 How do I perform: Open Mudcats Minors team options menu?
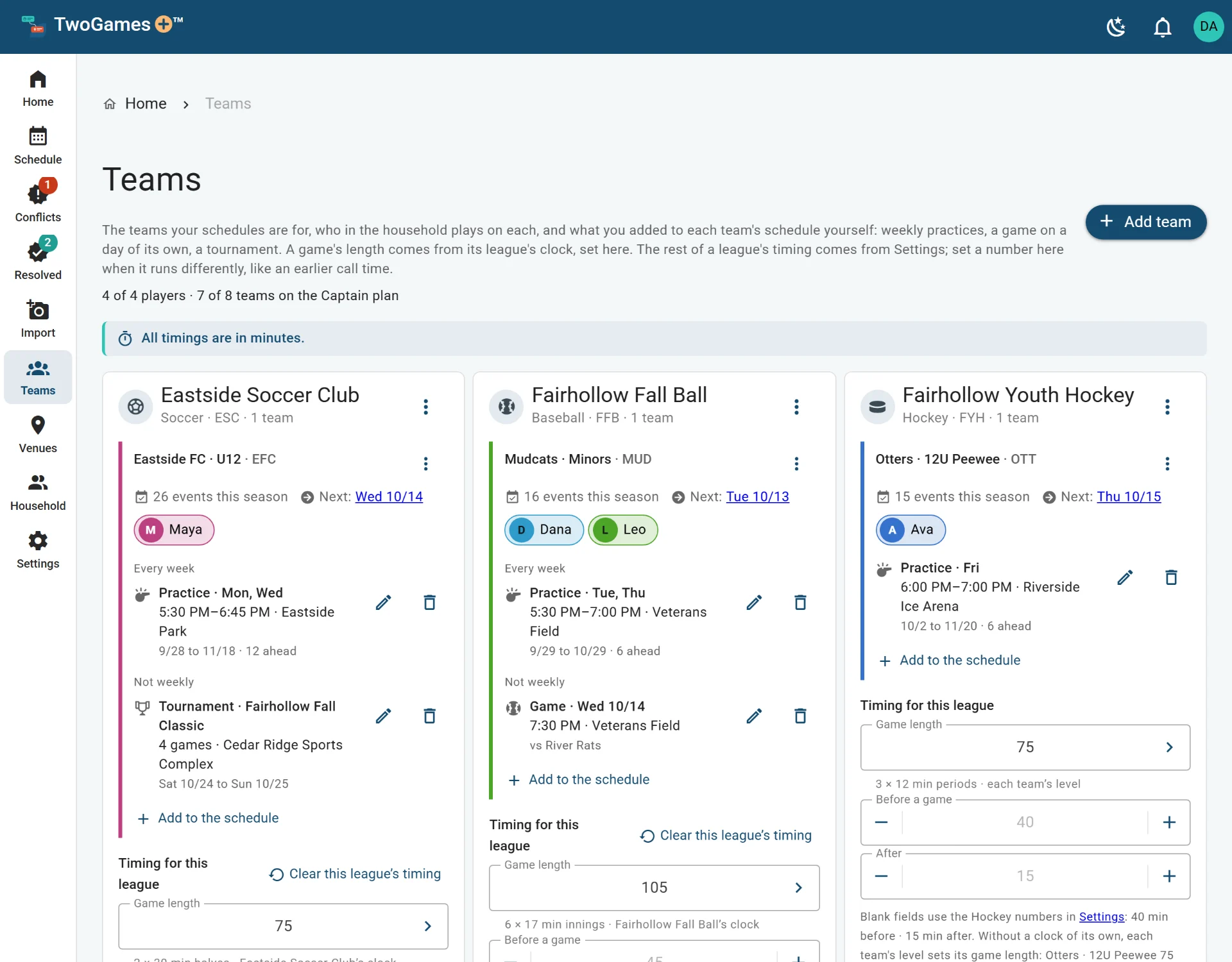pyautogui.click(x=796, y=463)
